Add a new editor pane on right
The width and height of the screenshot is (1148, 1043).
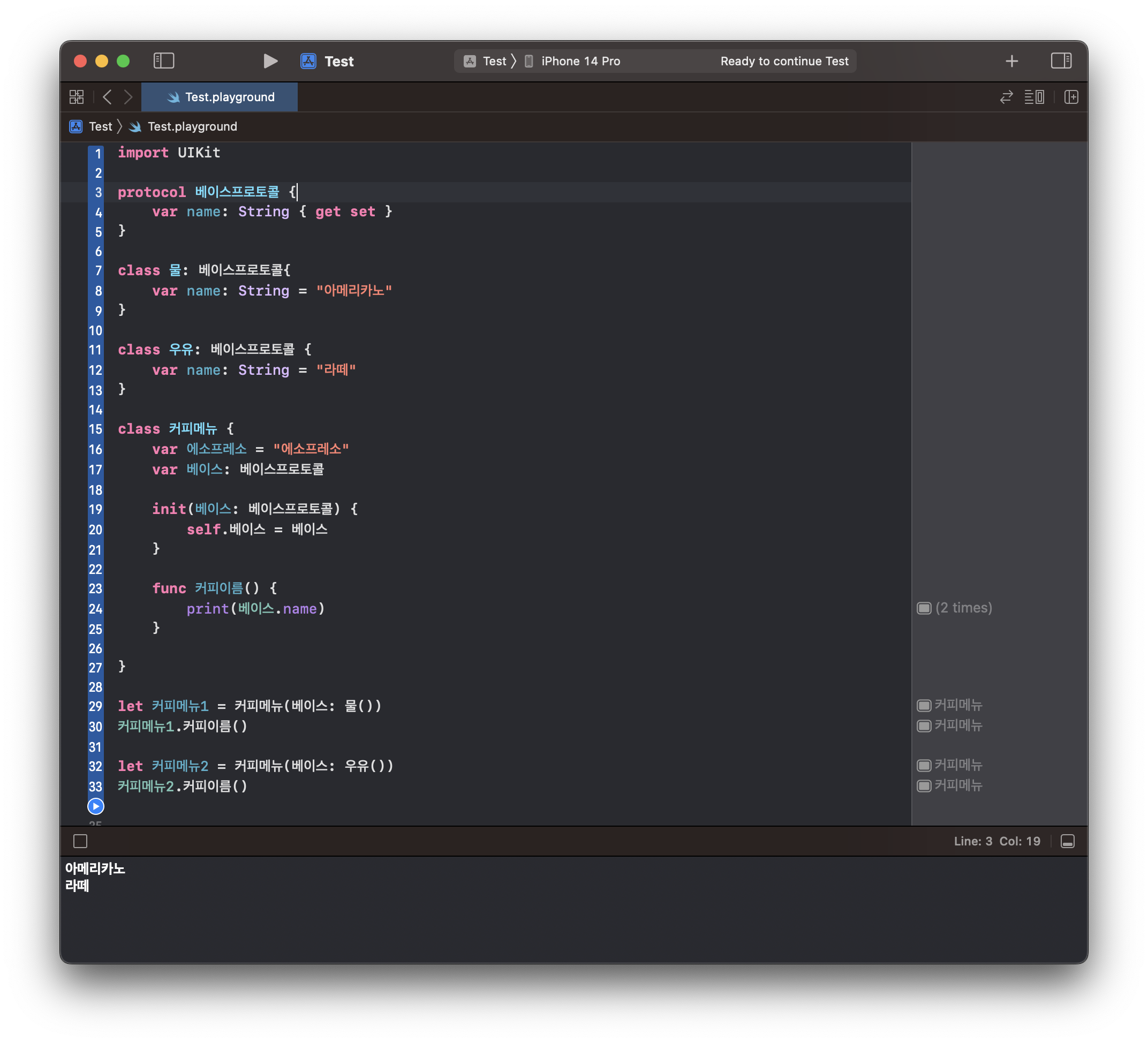pos(1071,97)
